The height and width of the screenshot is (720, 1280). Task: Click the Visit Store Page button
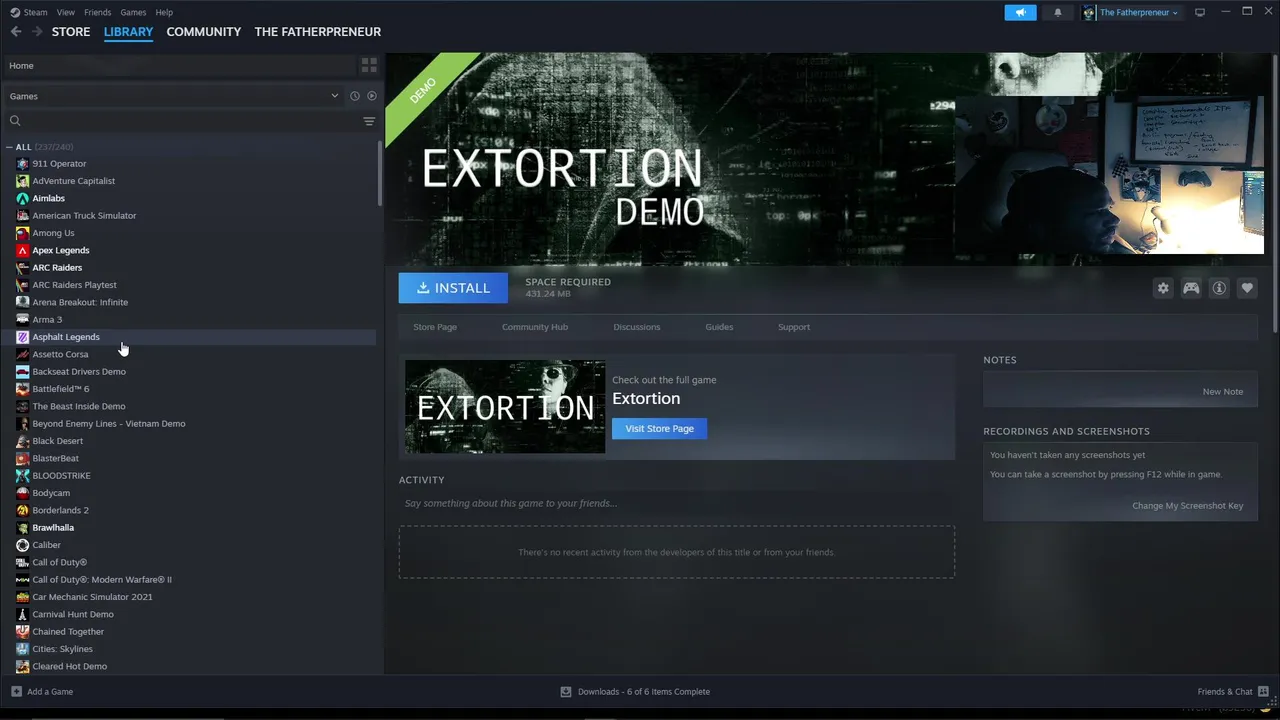click(659, 428)
